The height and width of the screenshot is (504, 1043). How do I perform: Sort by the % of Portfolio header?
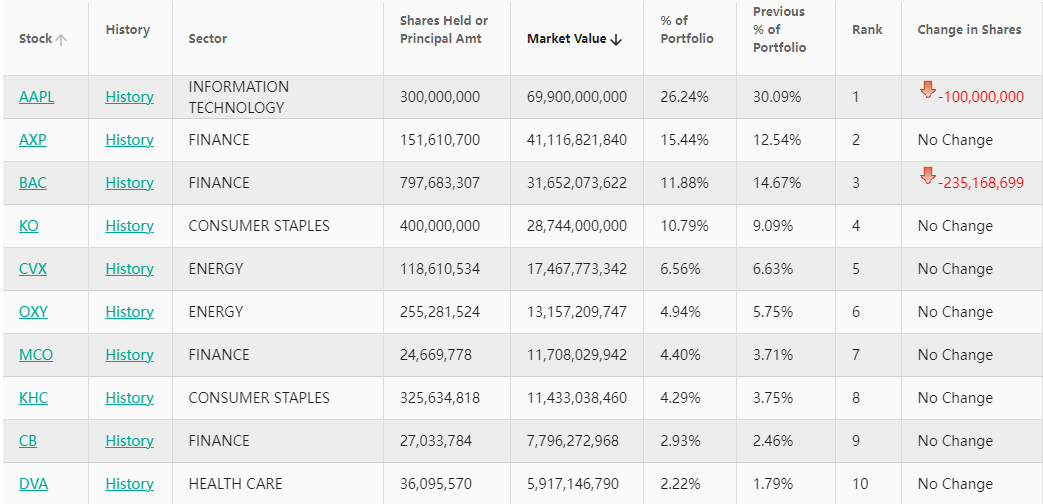pos(687,30)
